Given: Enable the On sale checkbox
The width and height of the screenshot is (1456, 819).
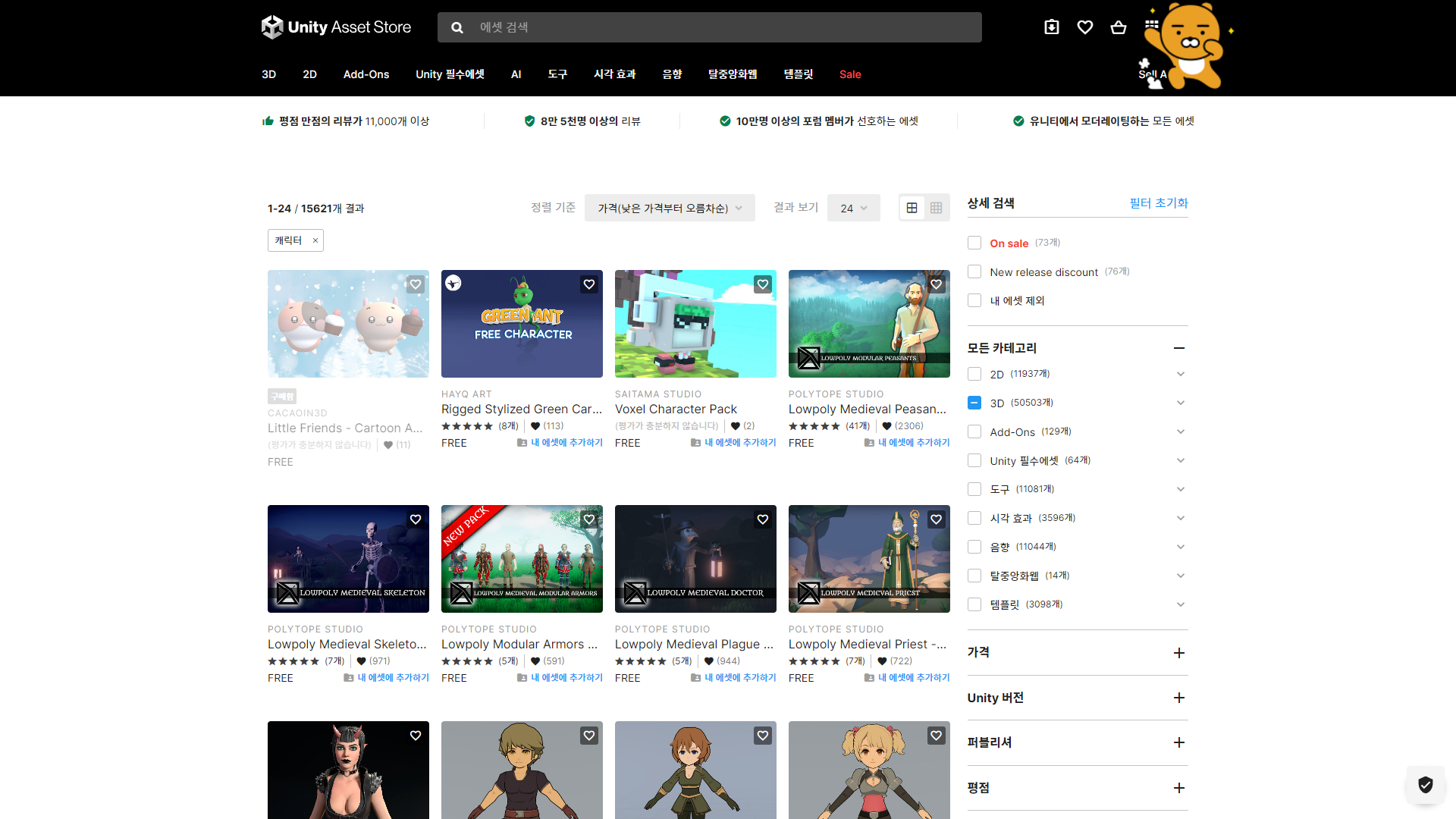Looking at the screenshot, I should tap(974, 243).
